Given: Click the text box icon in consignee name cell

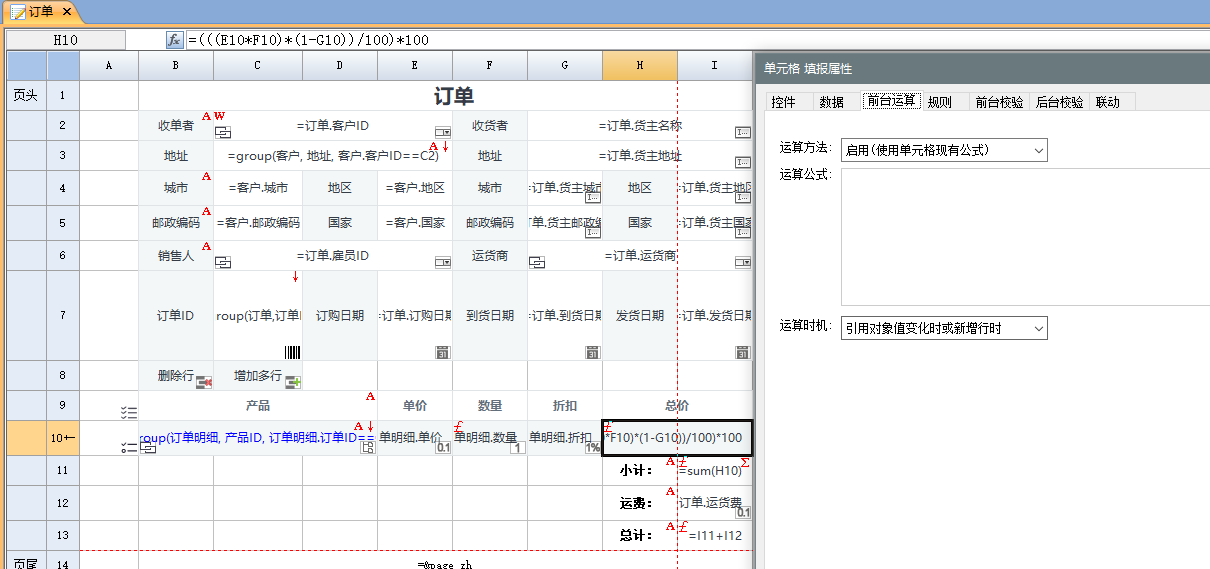Looking at the screenshot, I should click(742, 132).
